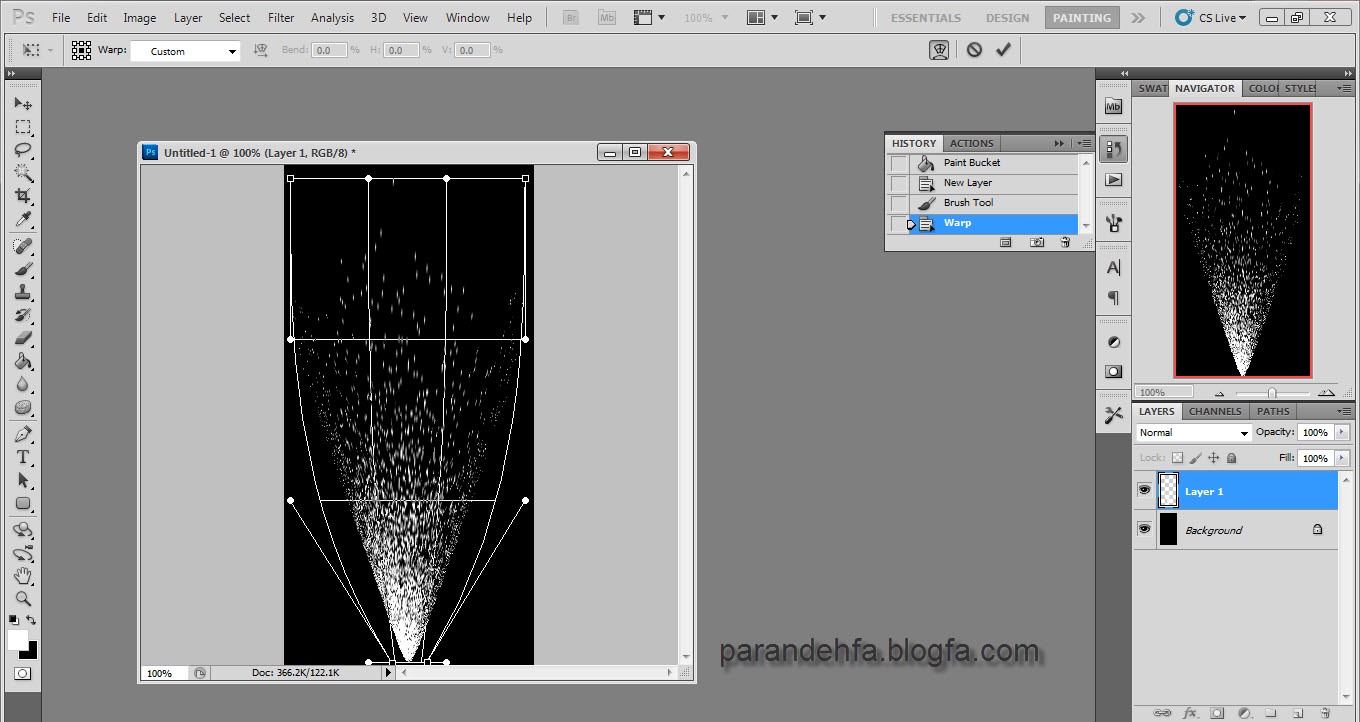
Task: Select the Path Selection tool
Action: coord(23,480)
